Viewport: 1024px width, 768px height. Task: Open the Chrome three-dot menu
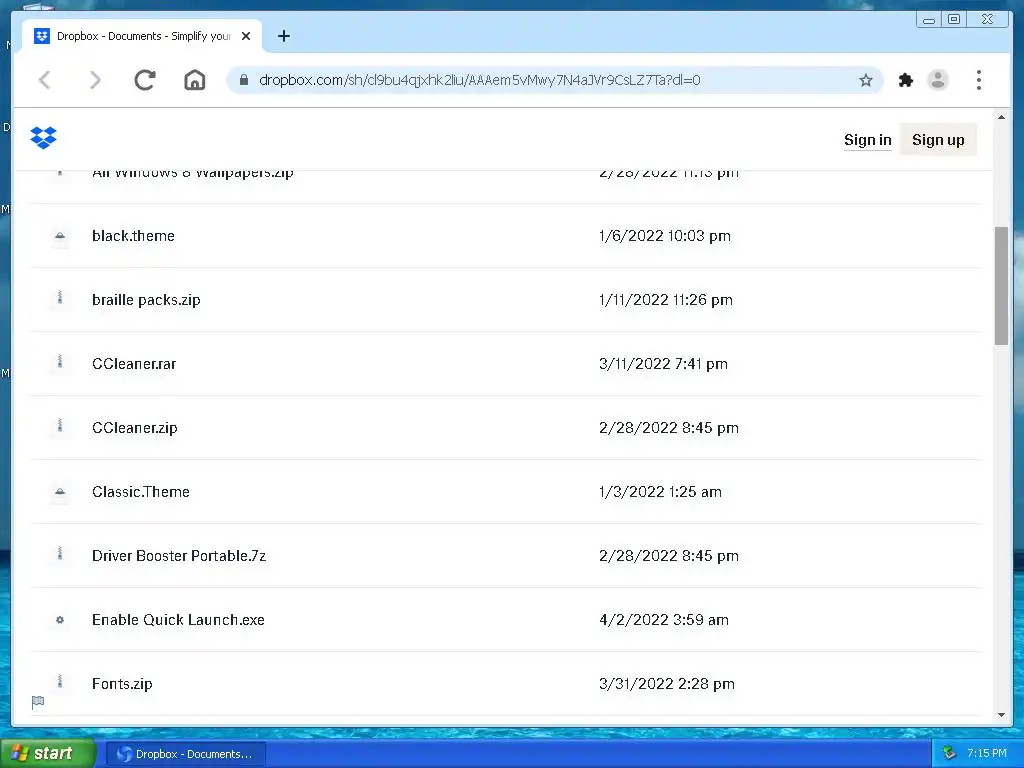point(978,80)
